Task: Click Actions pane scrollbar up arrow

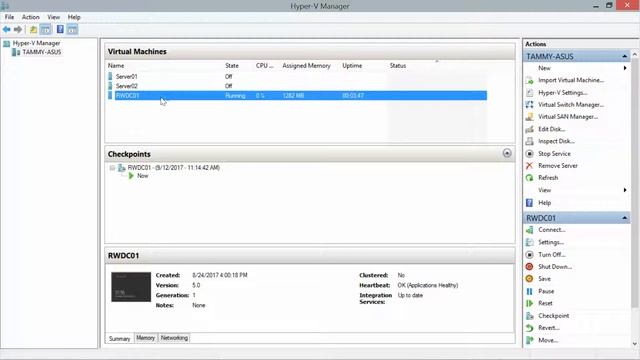Action: point(635,54)
